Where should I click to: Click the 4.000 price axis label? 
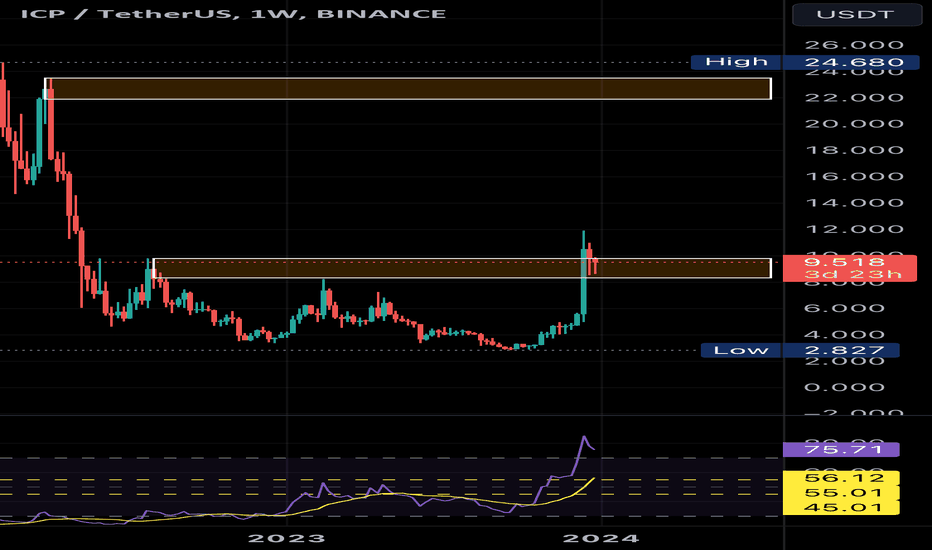coord(845,334)
